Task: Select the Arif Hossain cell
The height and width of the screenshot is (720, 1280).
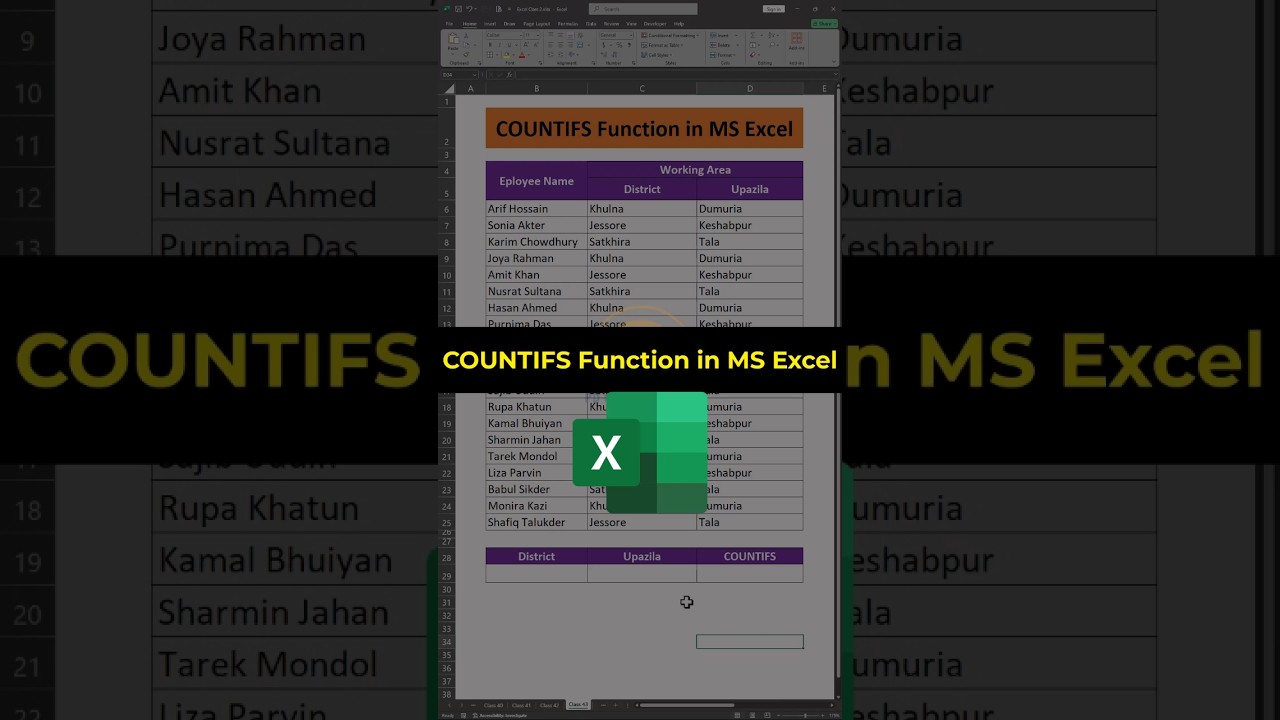Action: coord(536,209)
